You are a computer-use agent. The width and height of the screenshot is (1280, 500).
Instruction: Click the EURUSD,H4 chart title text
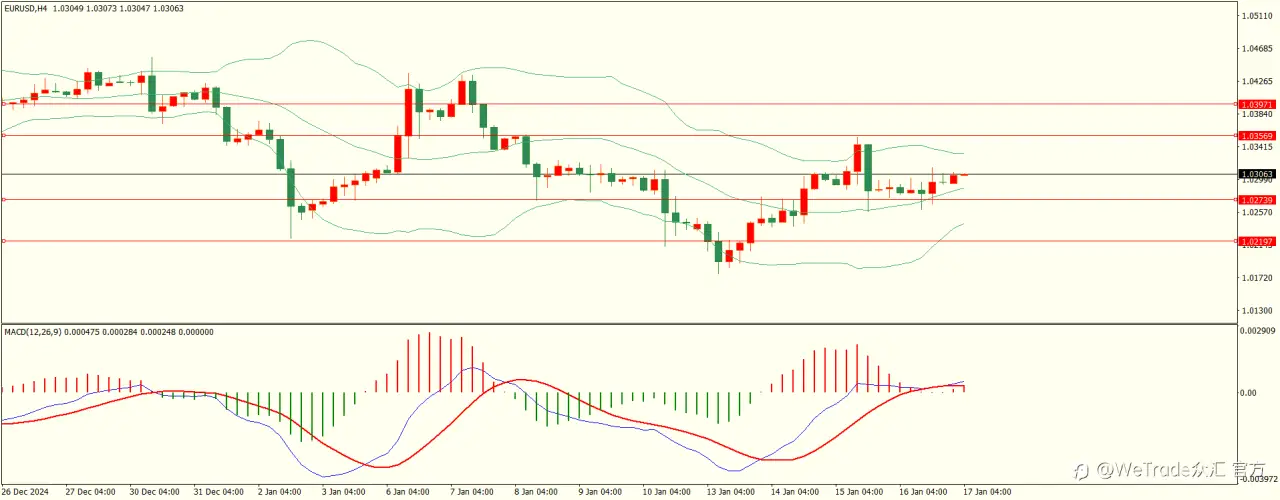click(x=24, y=8)
